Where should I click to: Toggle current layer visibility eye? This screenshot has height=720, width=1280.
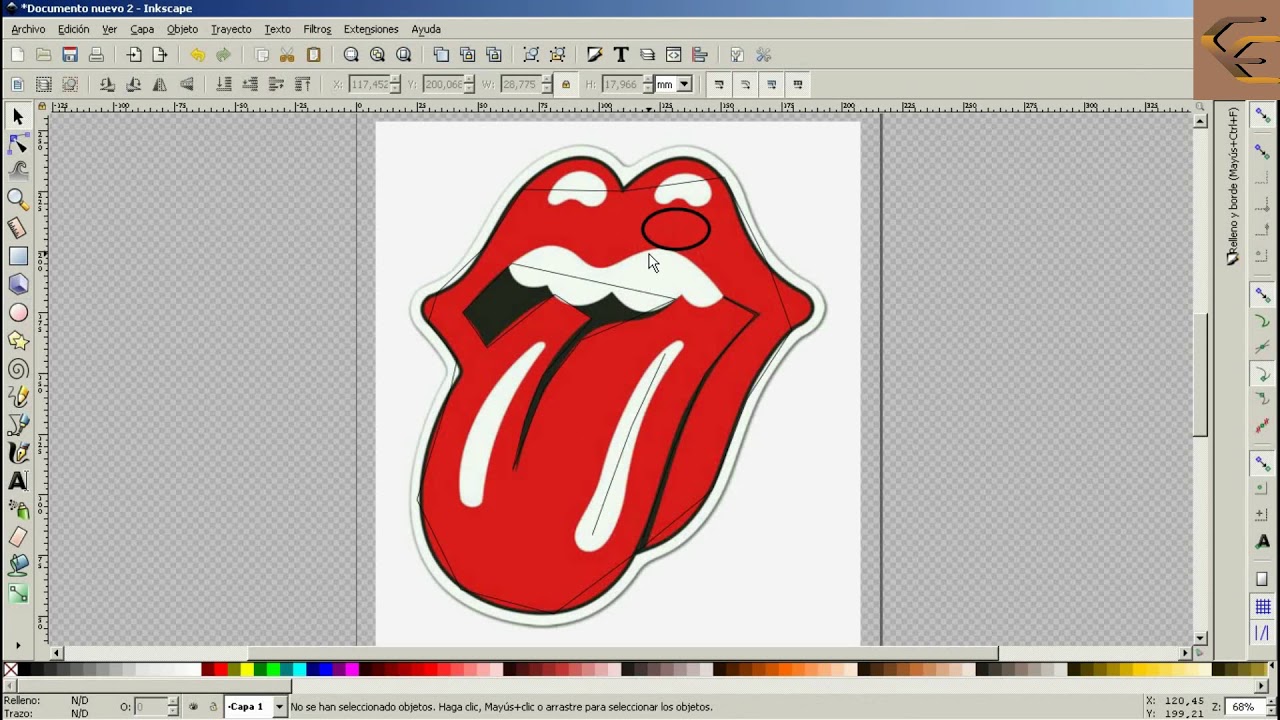point(194,707)
